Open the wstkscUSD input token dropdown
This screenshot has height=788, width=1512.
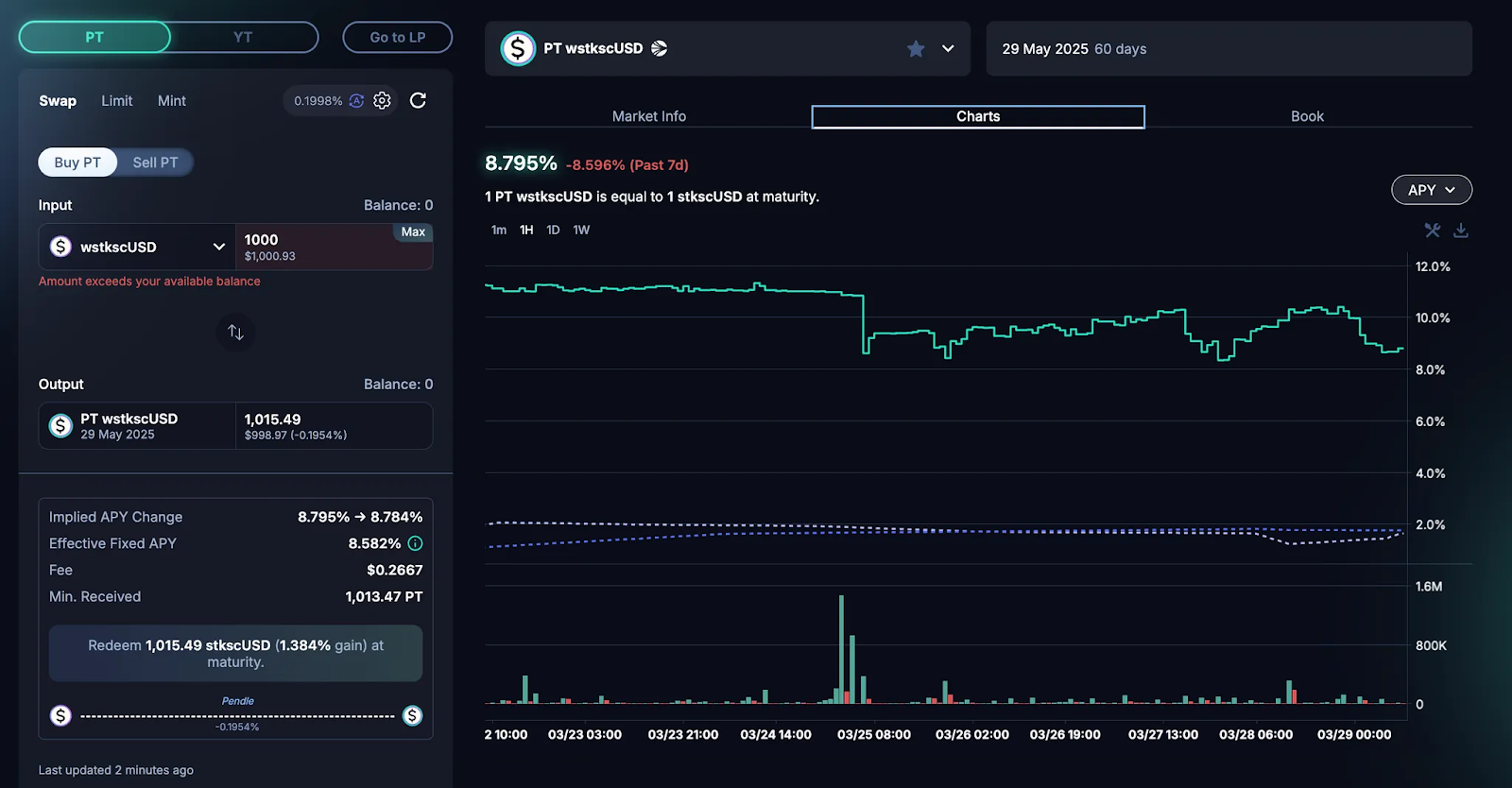pyautogui.click(x=137, y=247)
